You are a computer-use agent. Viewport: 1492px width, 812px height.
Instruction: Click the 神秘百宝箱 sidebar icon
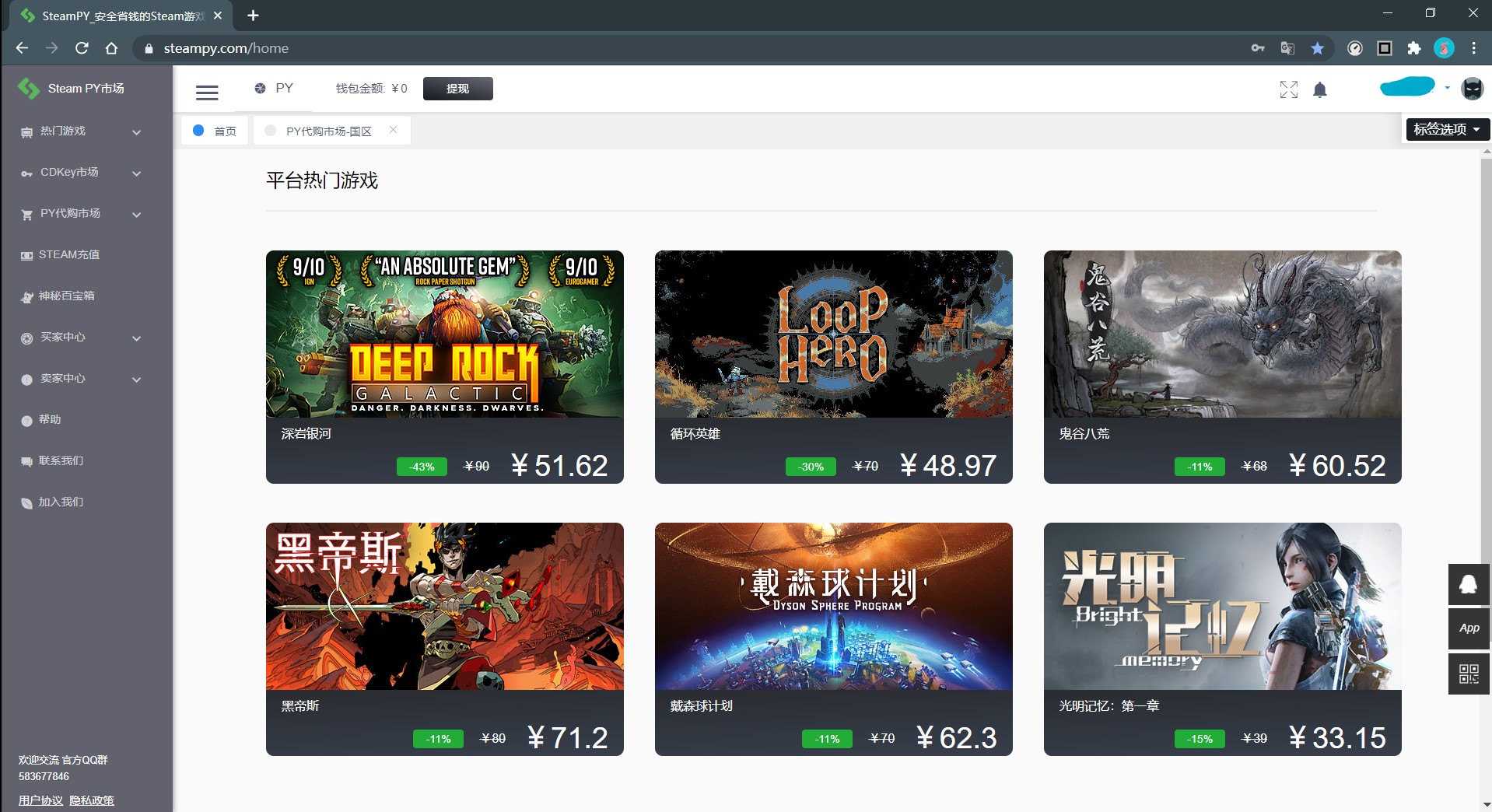pos(27,297)
